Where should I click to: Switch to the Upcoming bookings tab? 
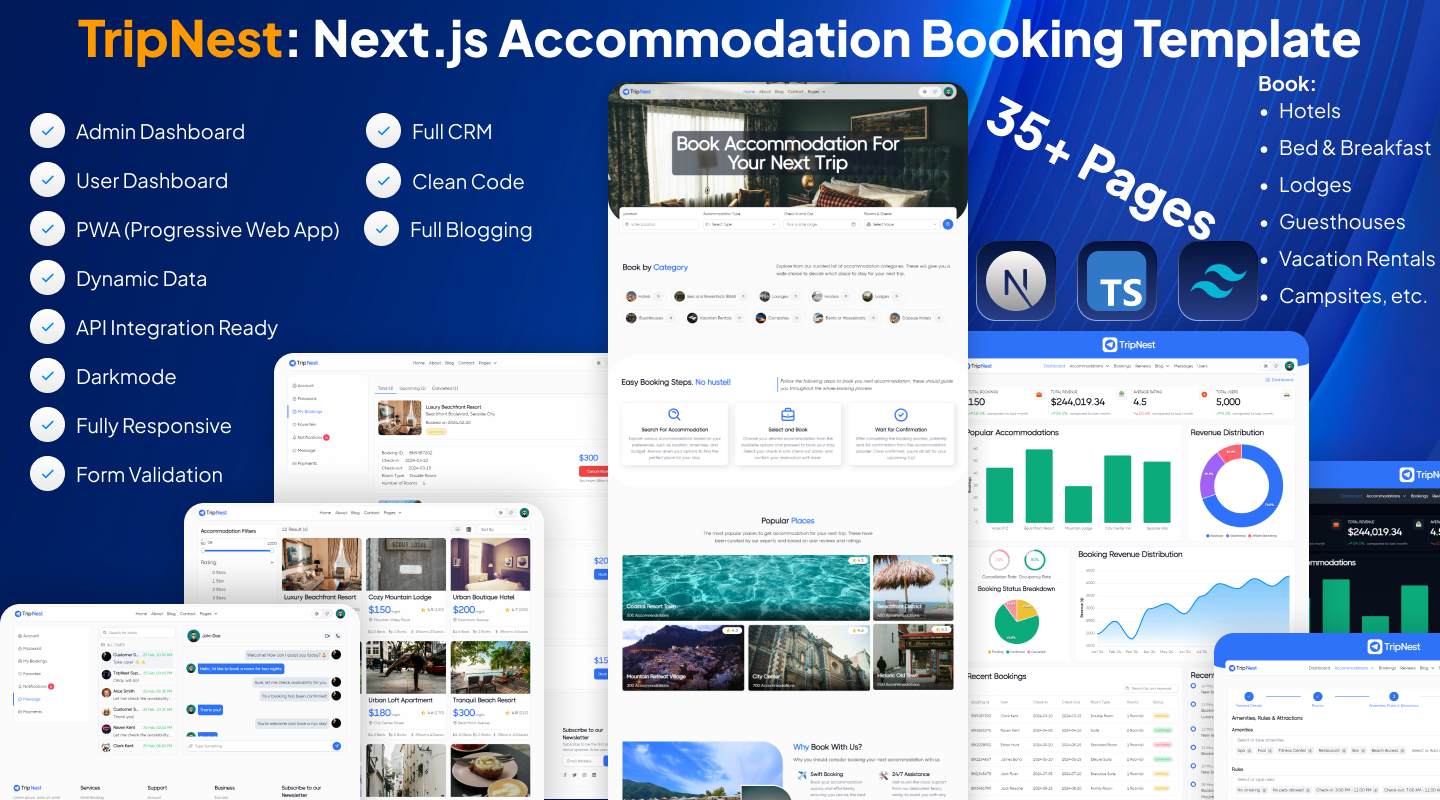point(412,388)
